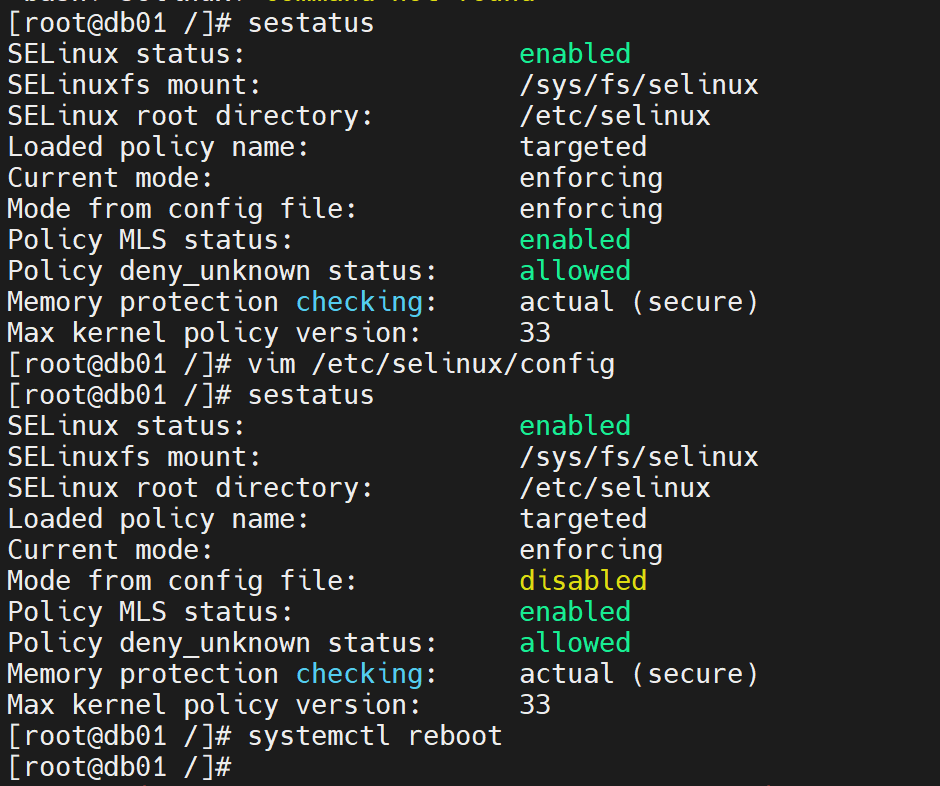Click green "enabled" for SELinux status, second output
Image resolution: width=940 pixels, height=786 pixels.
(575, 426)
